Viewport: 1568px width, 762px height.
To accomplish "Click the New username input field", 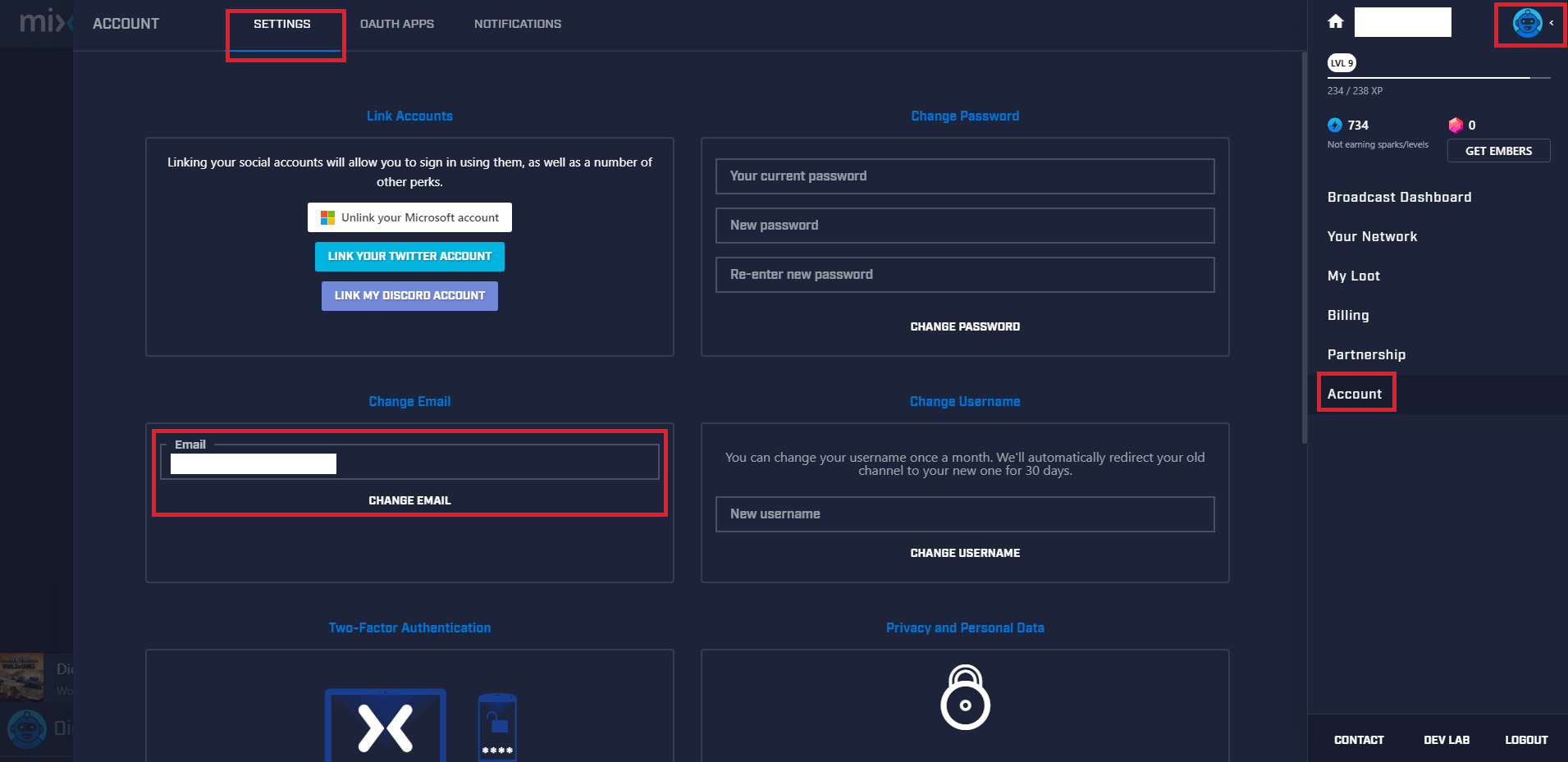I will (964, 514).
